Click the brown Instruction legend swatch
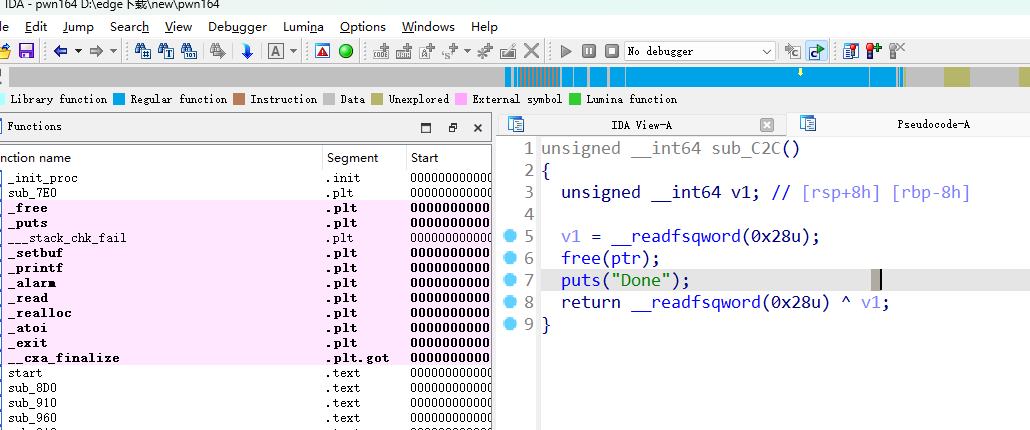This screenshot has height=430, width=1030. click(238, 99)
